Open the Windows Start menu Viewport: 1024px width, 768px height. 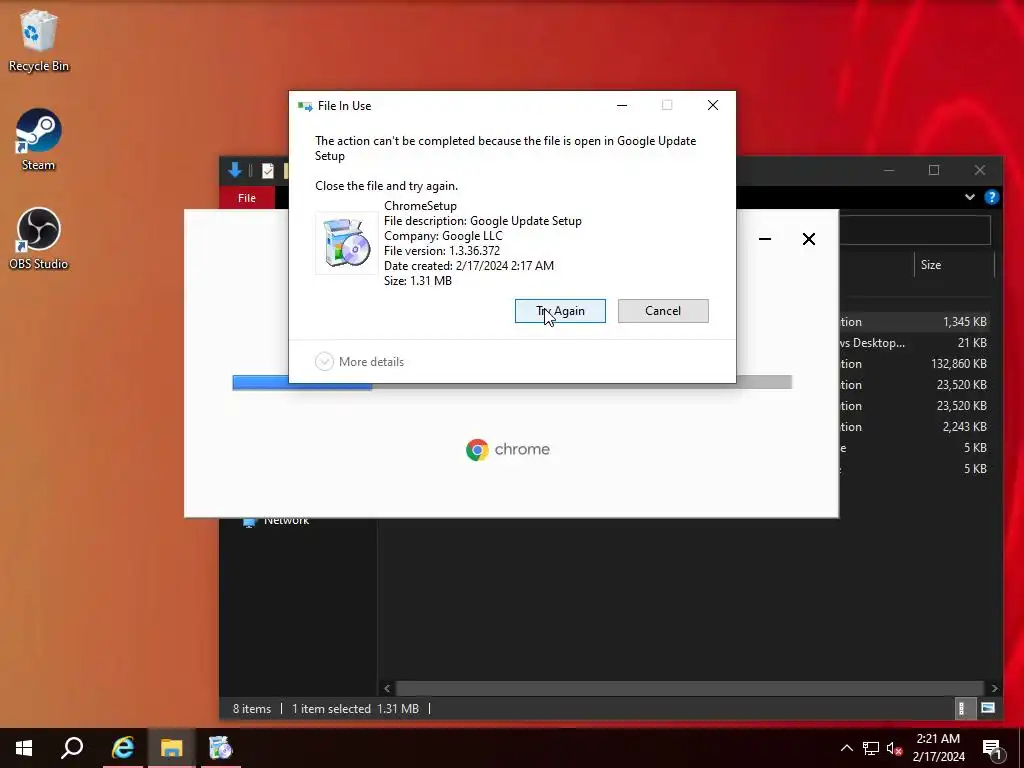[x=24, y=748]
